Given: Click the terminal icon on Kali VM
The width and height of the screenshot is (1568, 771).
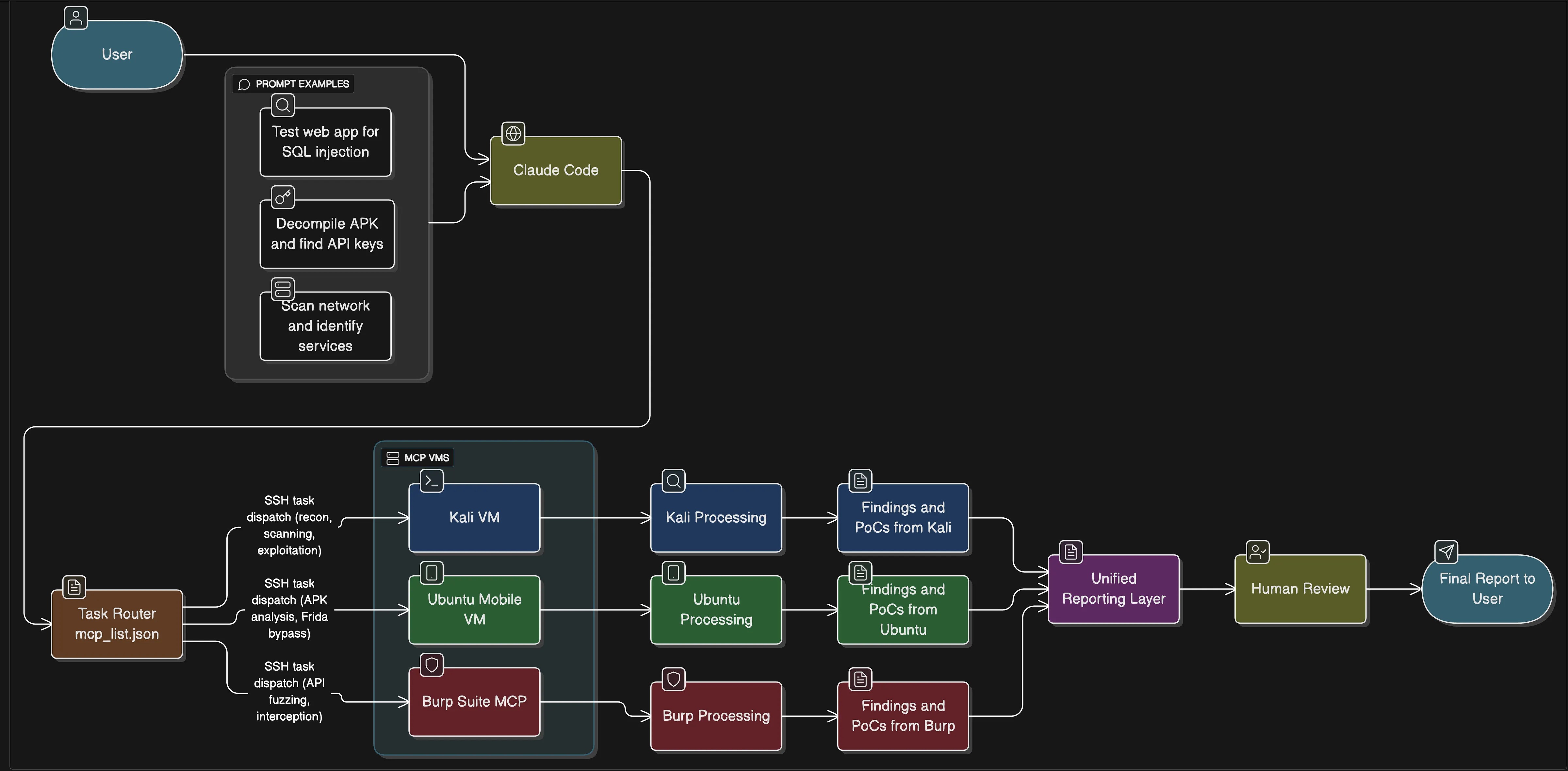Looking at the screenshot, I should click(432, 481).
